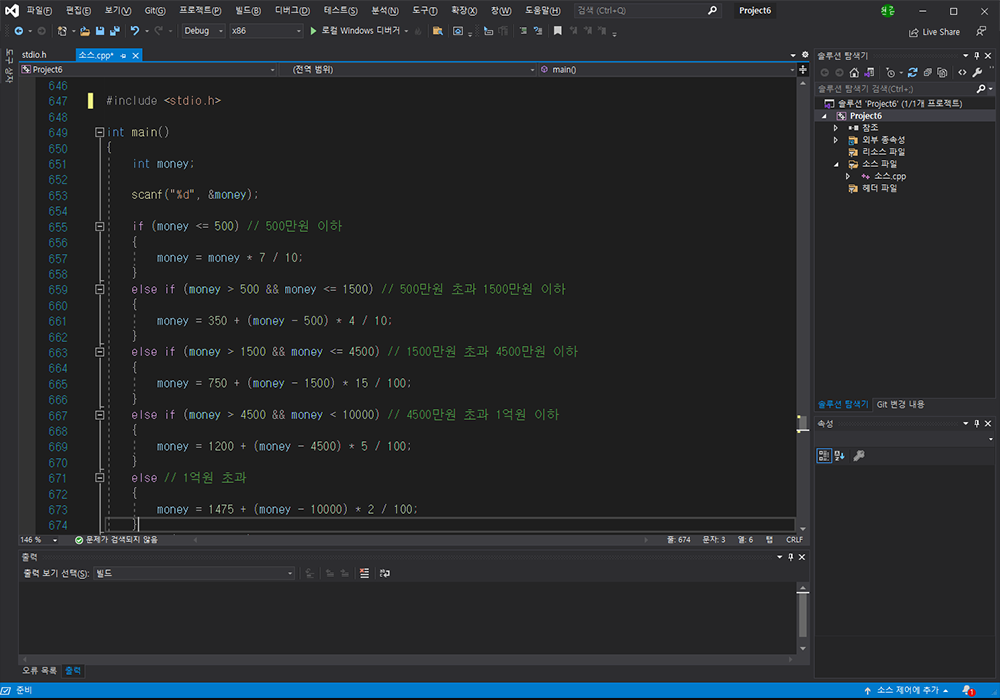Expand the 소스.cpp tree node arrow

[848, 177]
